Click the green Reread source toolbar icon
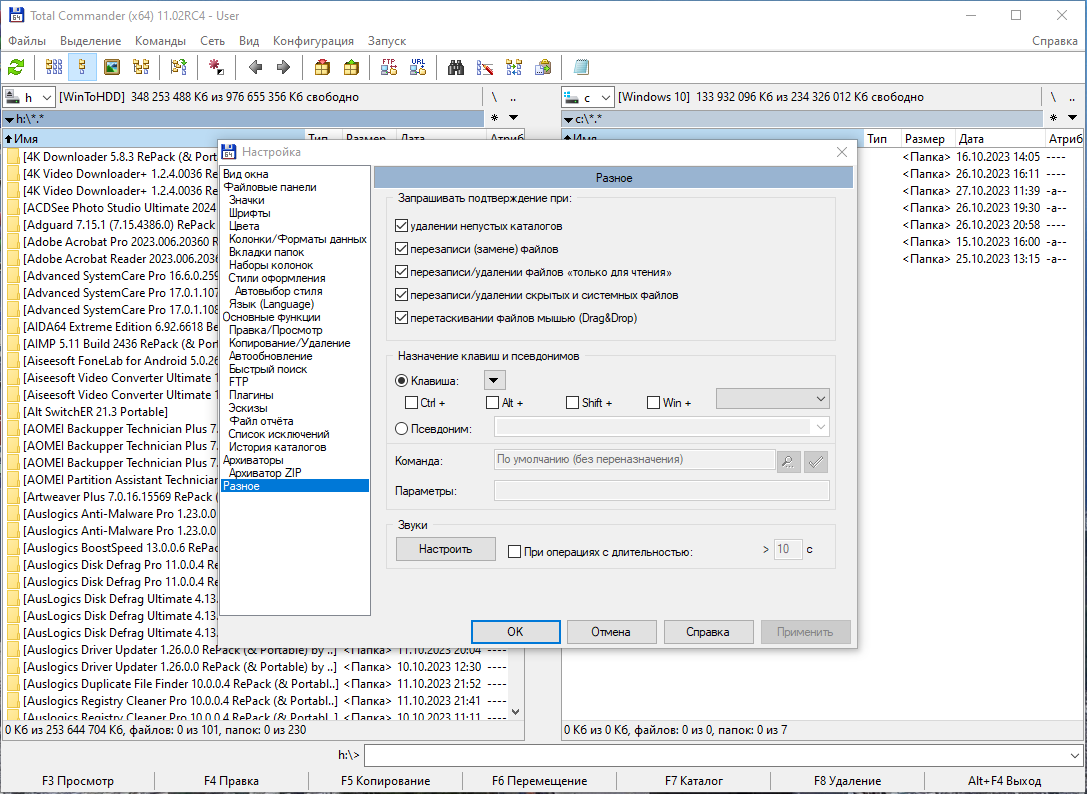The width and height of the screenshot is (1087, 794). click(x=16, y=67)
